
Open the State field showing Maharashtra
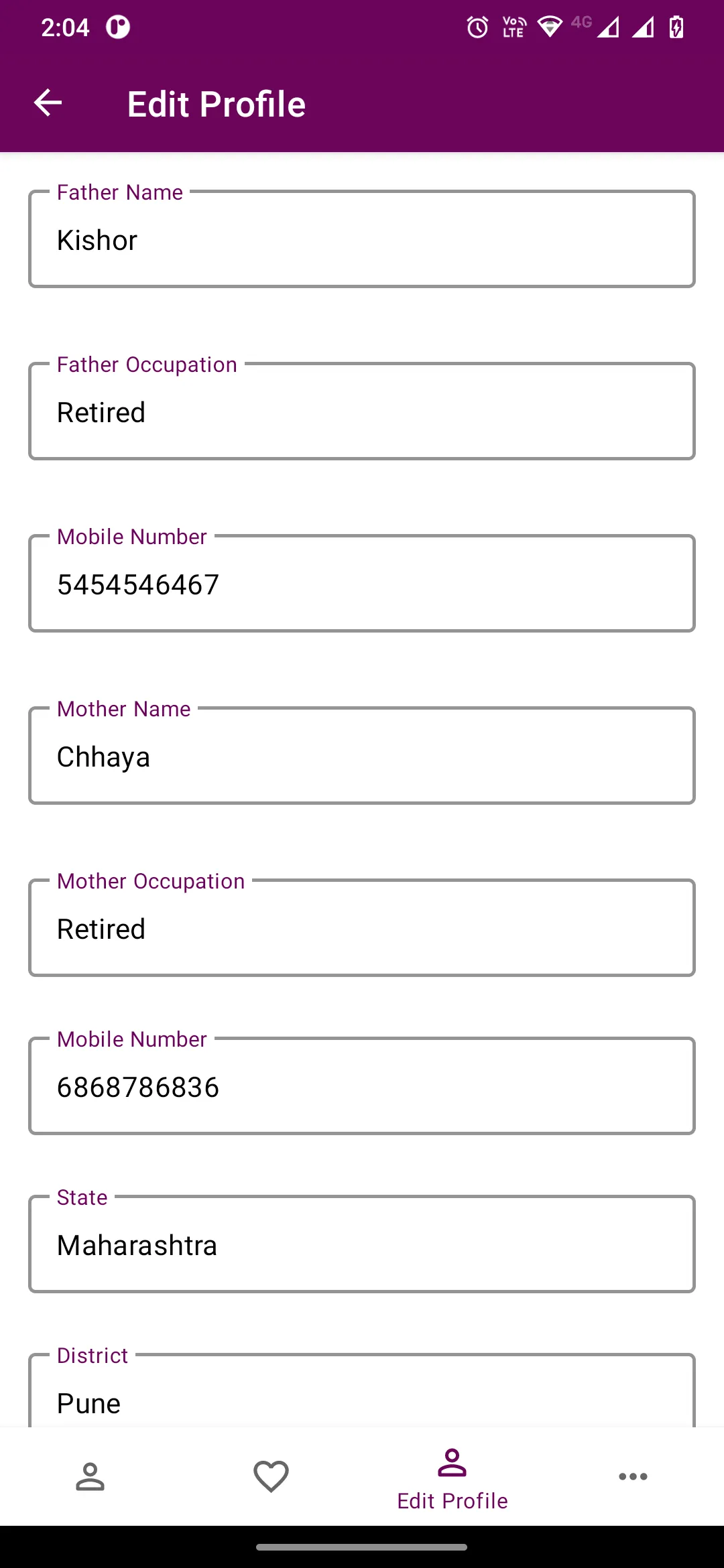(x=362, y=1244)
